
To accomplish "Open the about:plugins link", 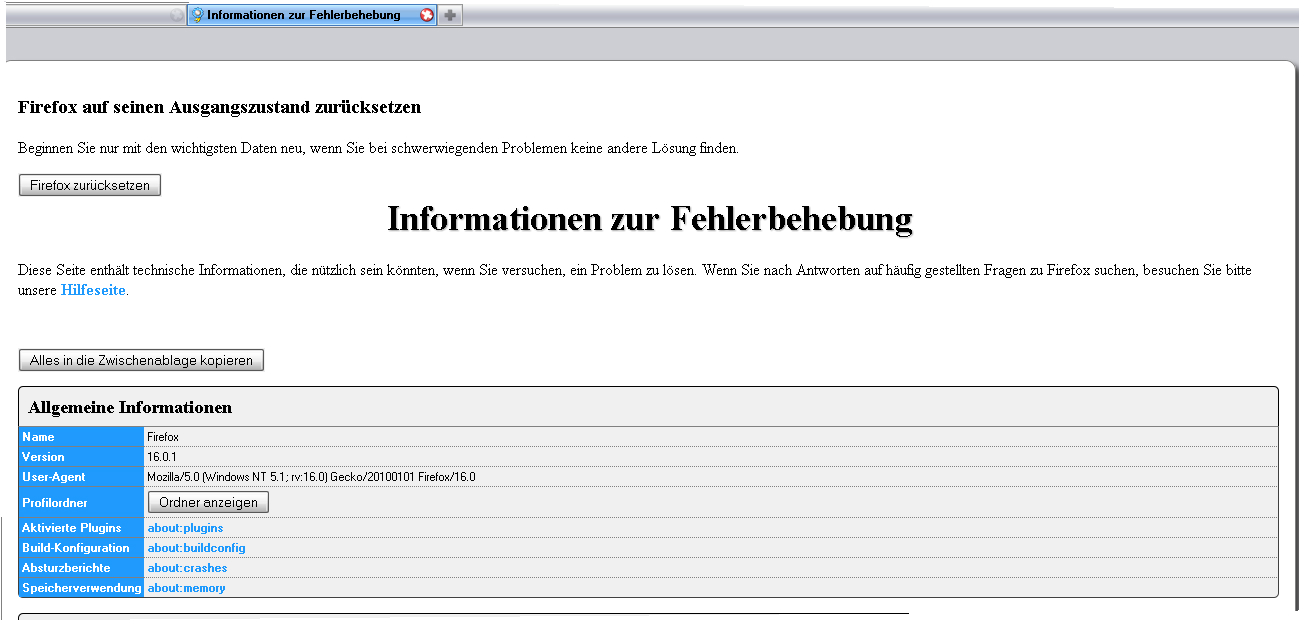I will click(185, 527).
